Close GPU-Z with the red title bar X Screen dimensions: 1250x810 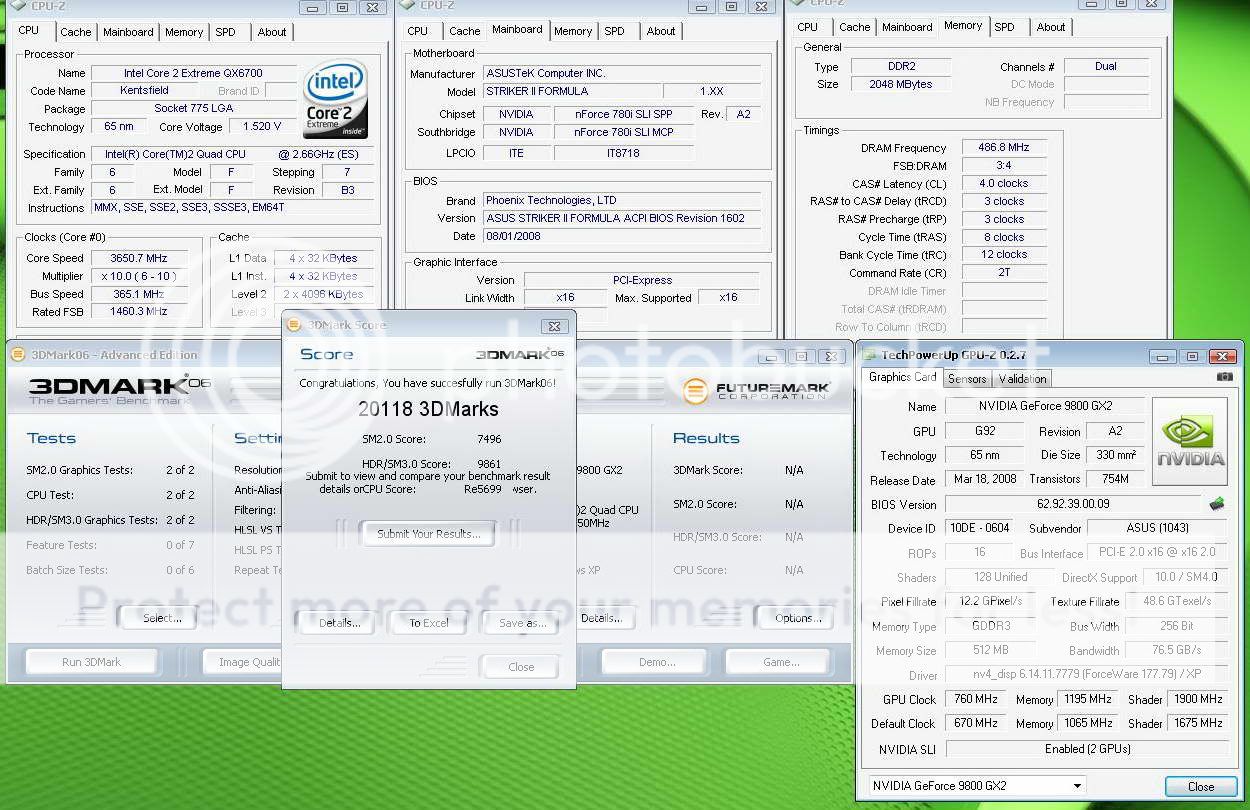click(x=1223, y=356)
